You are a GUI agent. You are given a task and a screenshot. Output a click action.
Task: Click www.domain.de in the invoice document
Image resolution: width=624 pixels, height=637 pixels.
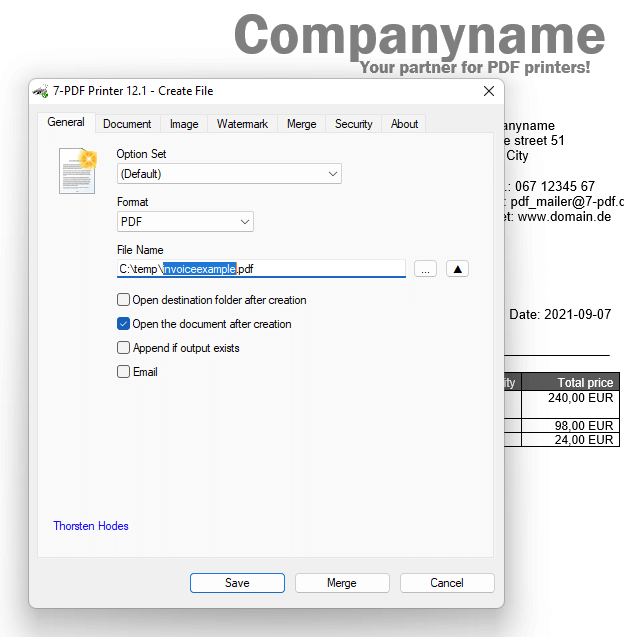pyautogui.click(x=564, y=217)
